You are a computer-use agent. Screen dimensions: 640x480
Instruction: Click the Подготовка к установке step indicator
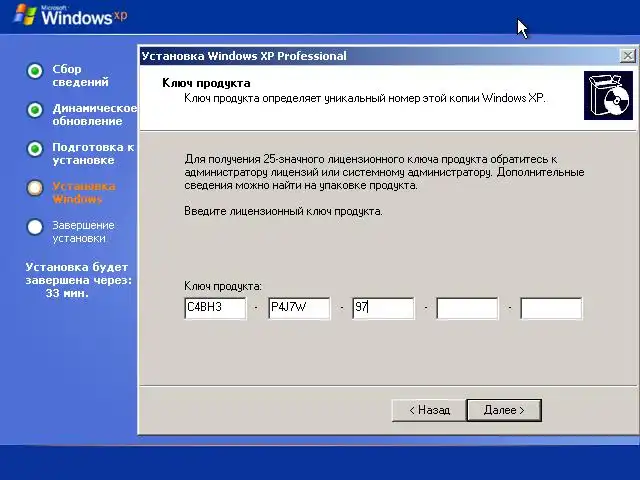pyautogui.click(x=35, y=149)
